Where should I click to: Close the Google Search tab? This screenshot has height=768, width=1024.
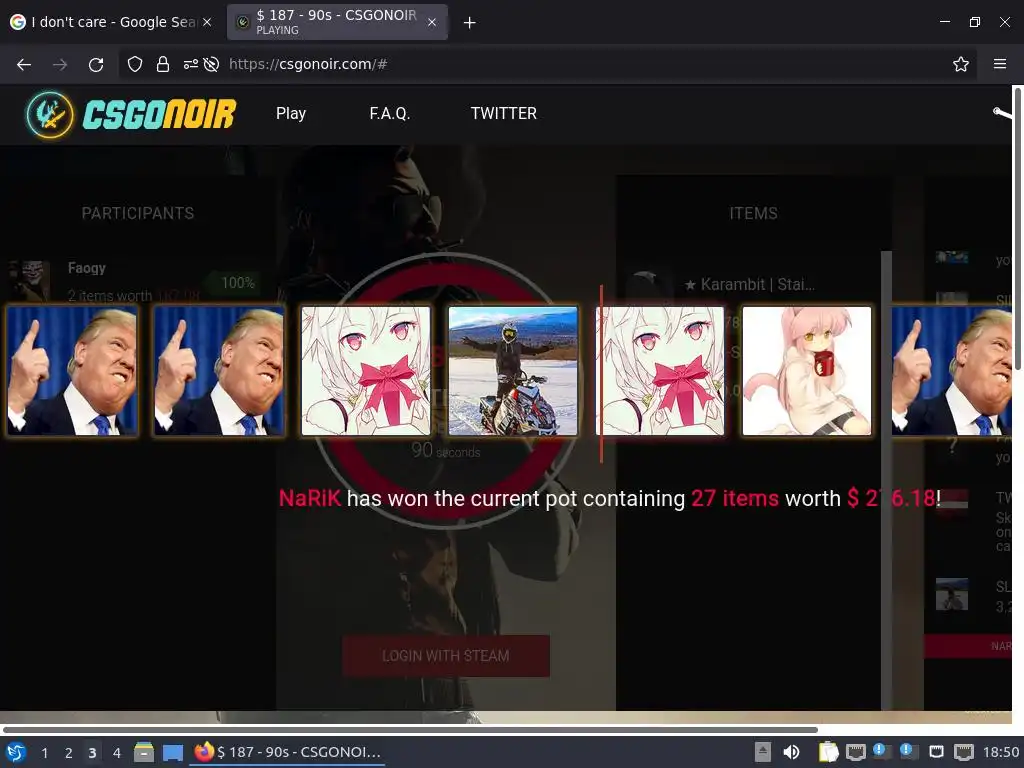click(207, 22)
